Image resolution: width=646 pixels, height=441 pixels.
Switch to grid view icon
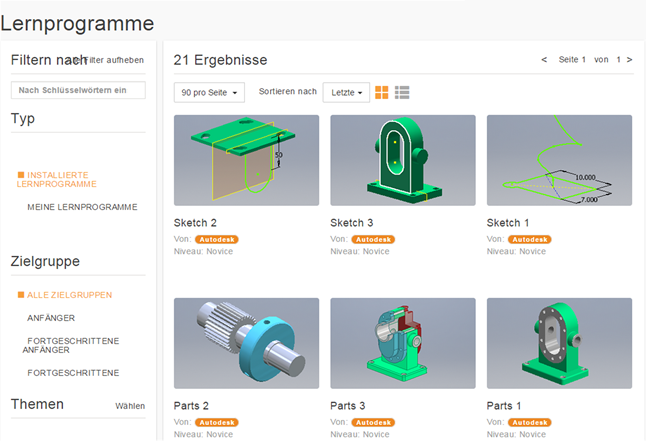tap(382, 92)
